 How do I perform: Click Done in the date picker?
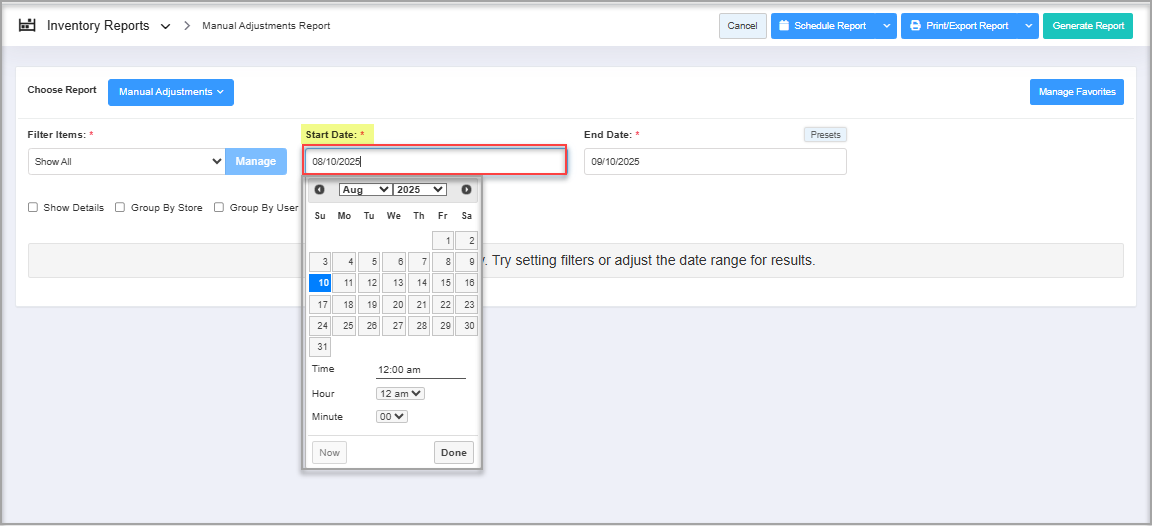pos(453,453)
